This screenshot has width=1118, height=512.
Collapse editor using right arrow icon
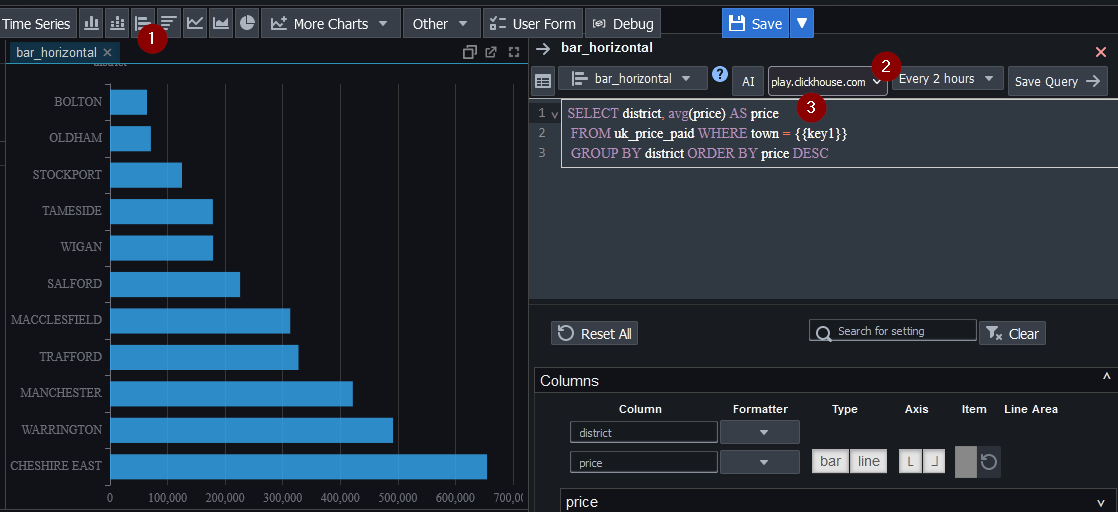(543, 48)
